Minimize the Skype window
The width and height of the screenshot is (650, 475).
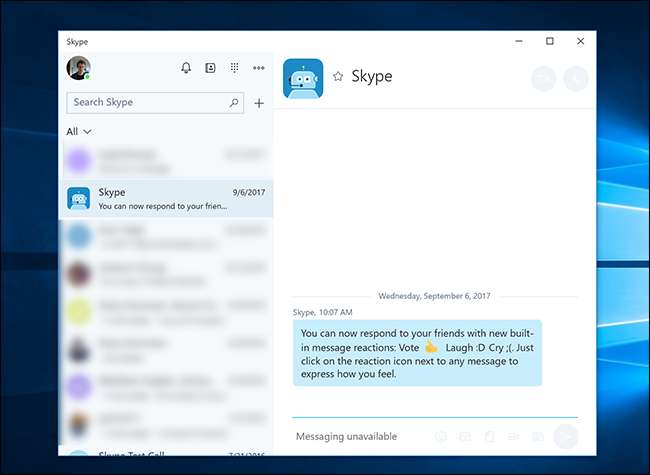[x=519, y=41]
